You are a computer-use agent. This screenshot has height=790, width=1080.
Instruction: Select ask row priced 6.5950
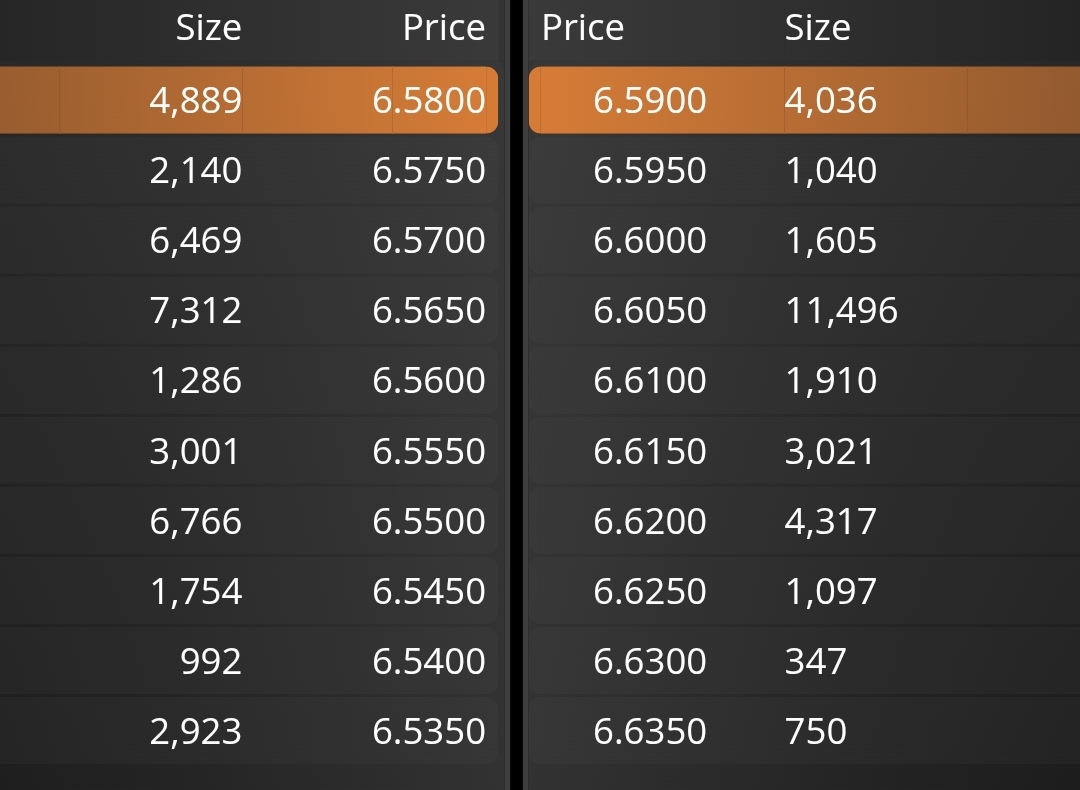(804, 170)
